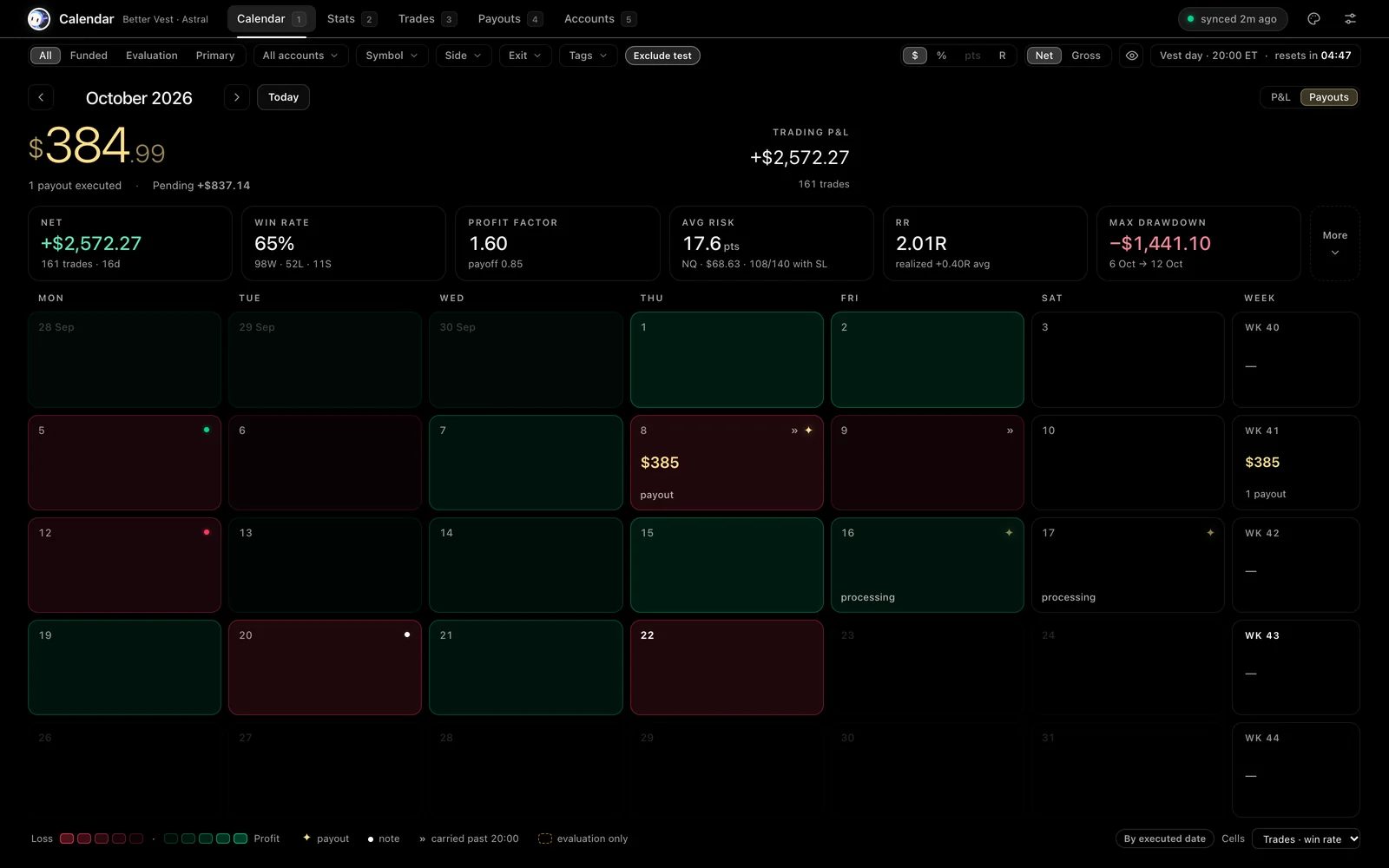1389x868 pixels.
Task: Click the By executed date button
Action: (x=1164, y=838)
